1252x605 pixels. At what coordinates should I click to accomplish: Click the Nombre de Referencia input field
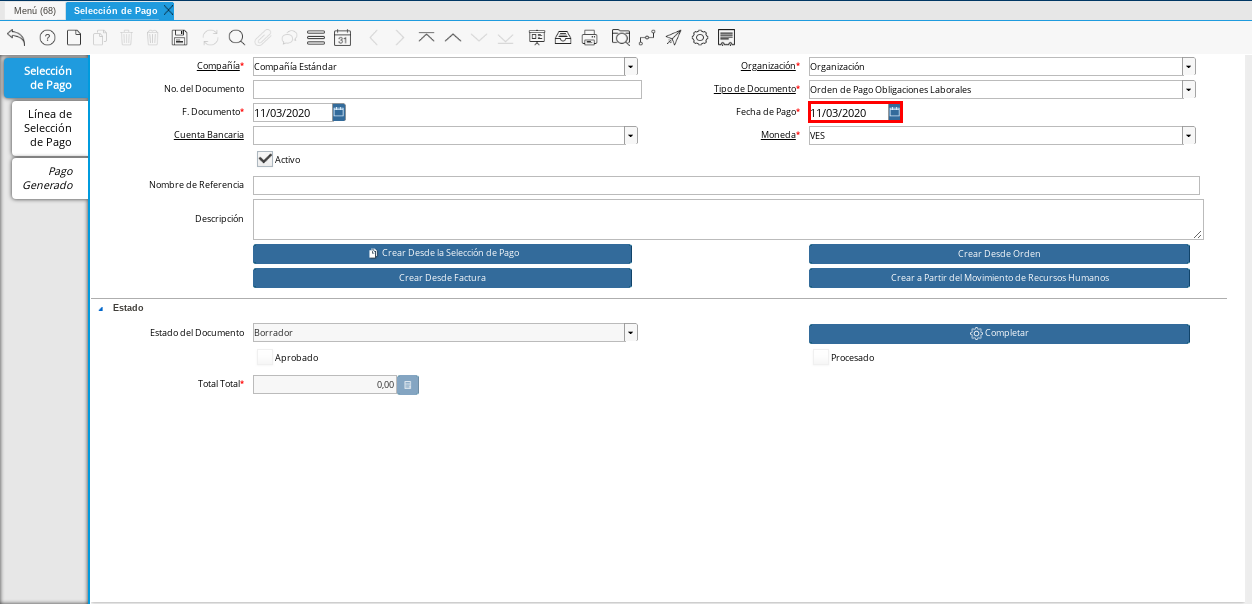point(726,186)
